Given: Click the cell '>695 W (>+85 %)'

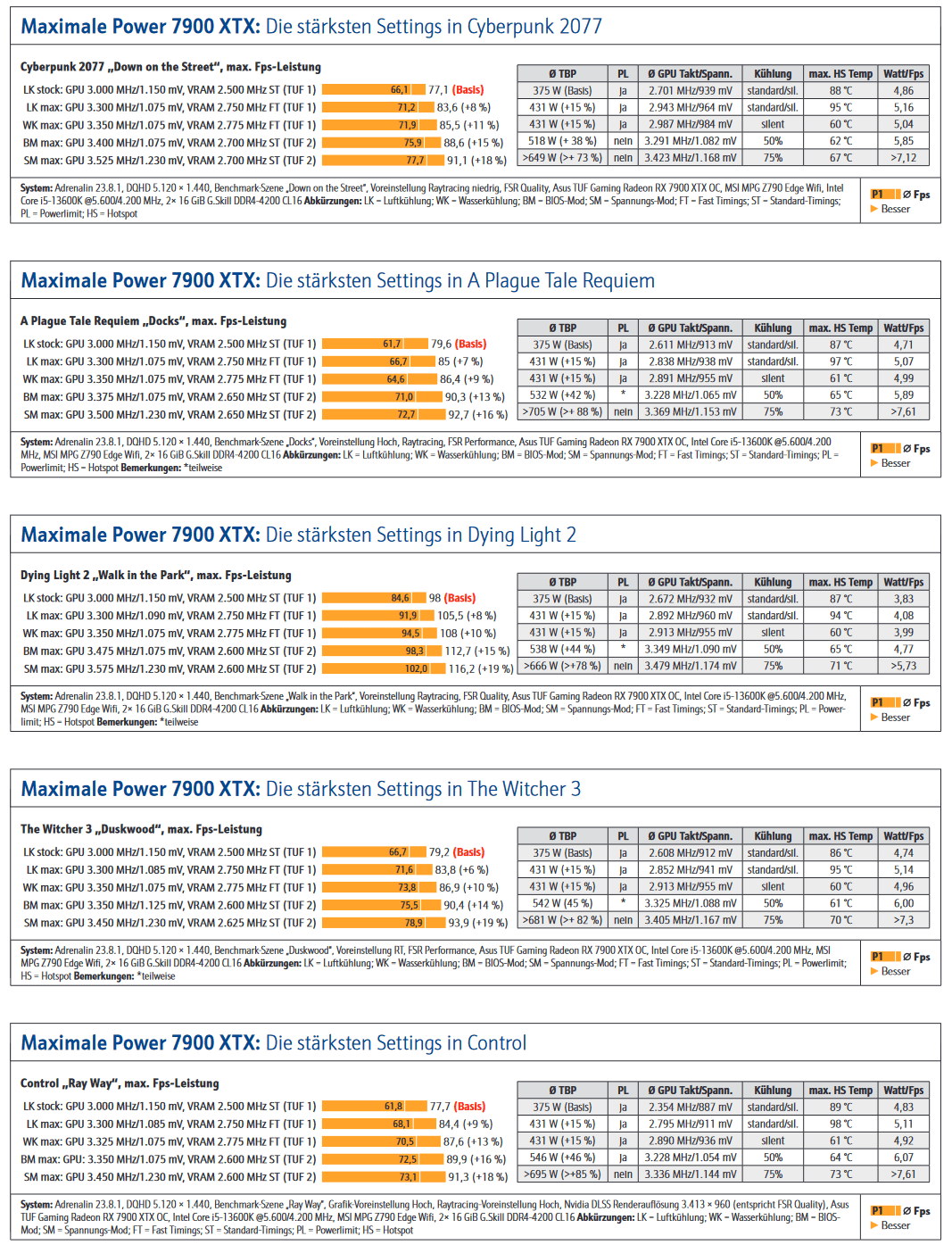Looking at the screenshot, I should click(562, 1174).
